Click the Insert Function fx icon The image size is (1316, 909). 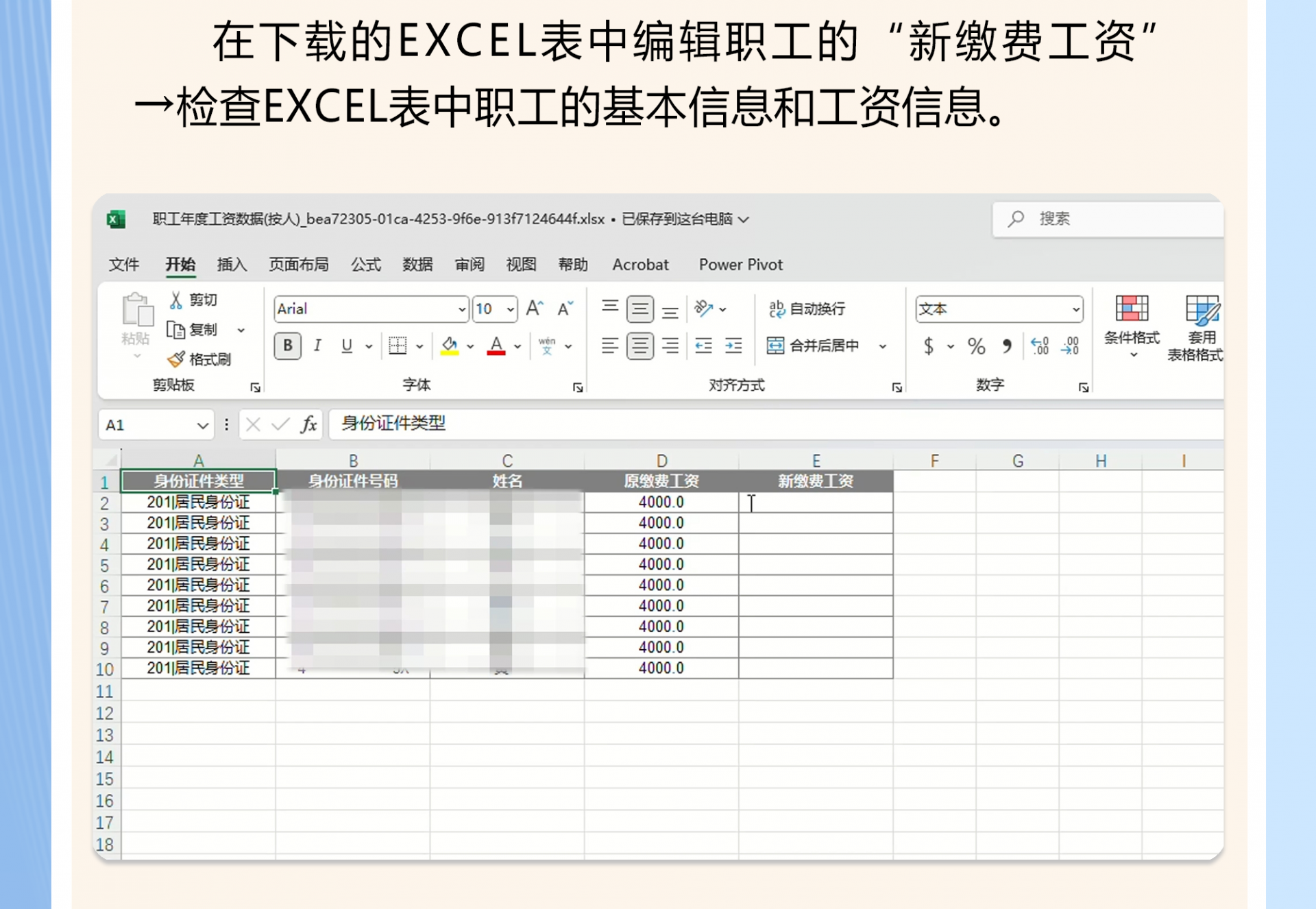309,424
